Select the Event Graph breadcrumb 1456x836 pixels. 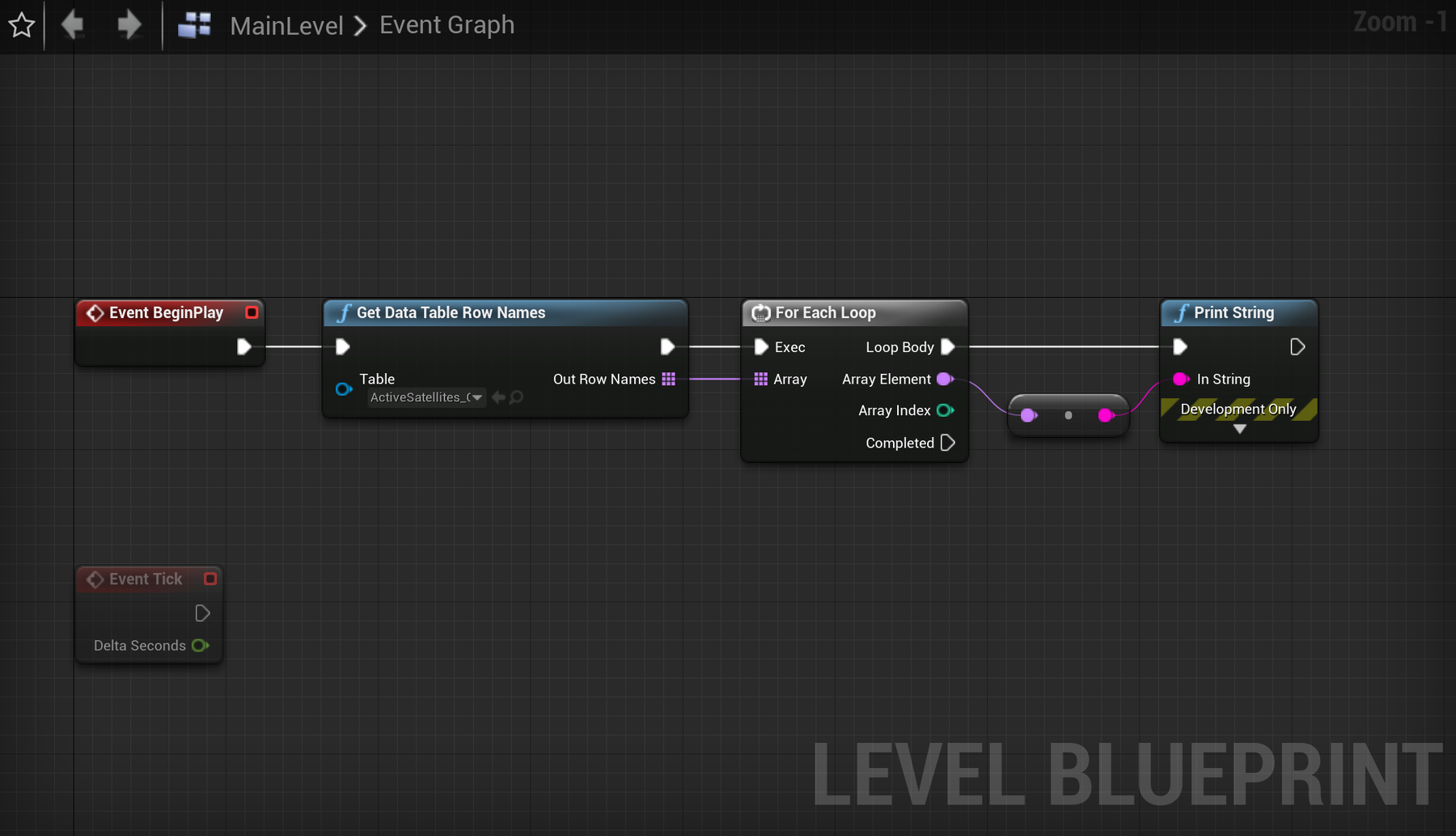click(x=447, y=25)
